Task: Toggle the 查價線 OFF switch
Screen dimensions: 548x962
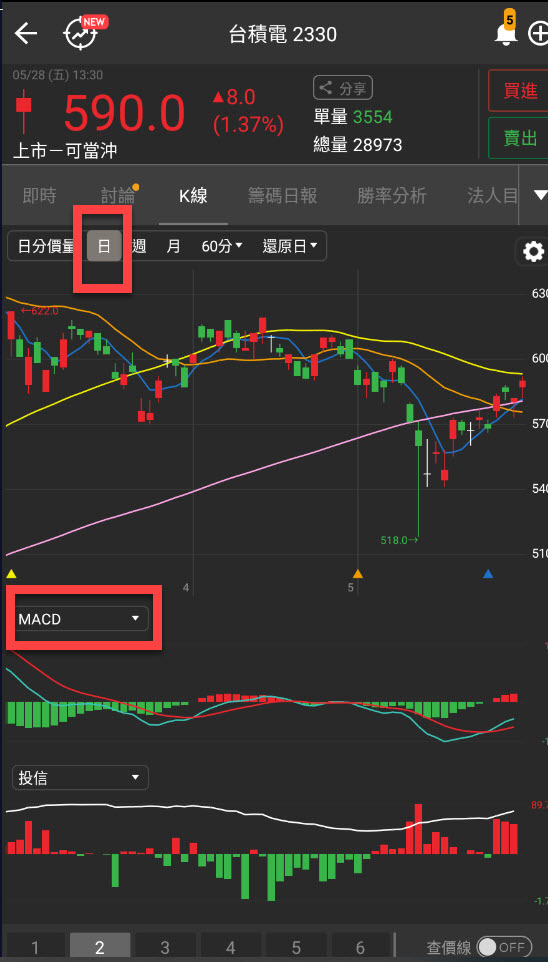Action: [x=505, y=947]
